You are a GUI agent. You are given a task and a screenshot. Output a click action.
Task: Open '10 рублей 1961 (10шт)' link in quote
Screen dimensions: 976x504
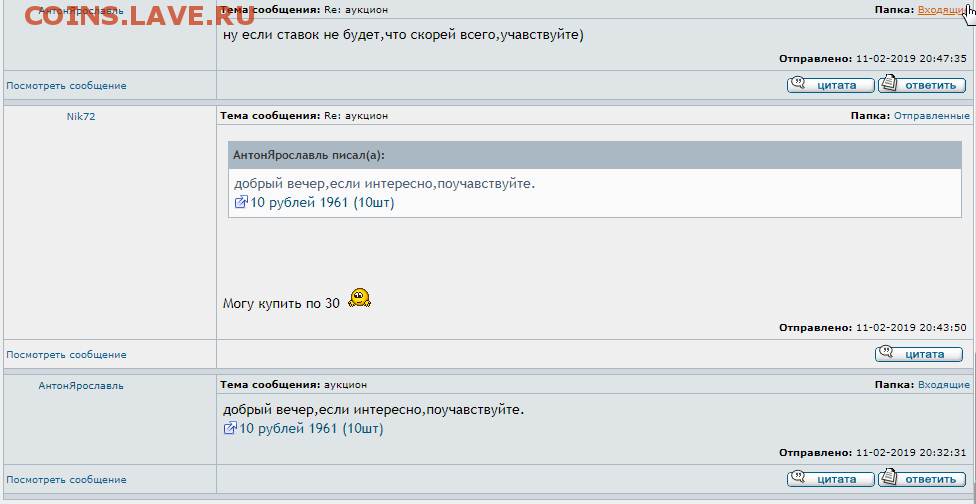click(x=322, y=203)
